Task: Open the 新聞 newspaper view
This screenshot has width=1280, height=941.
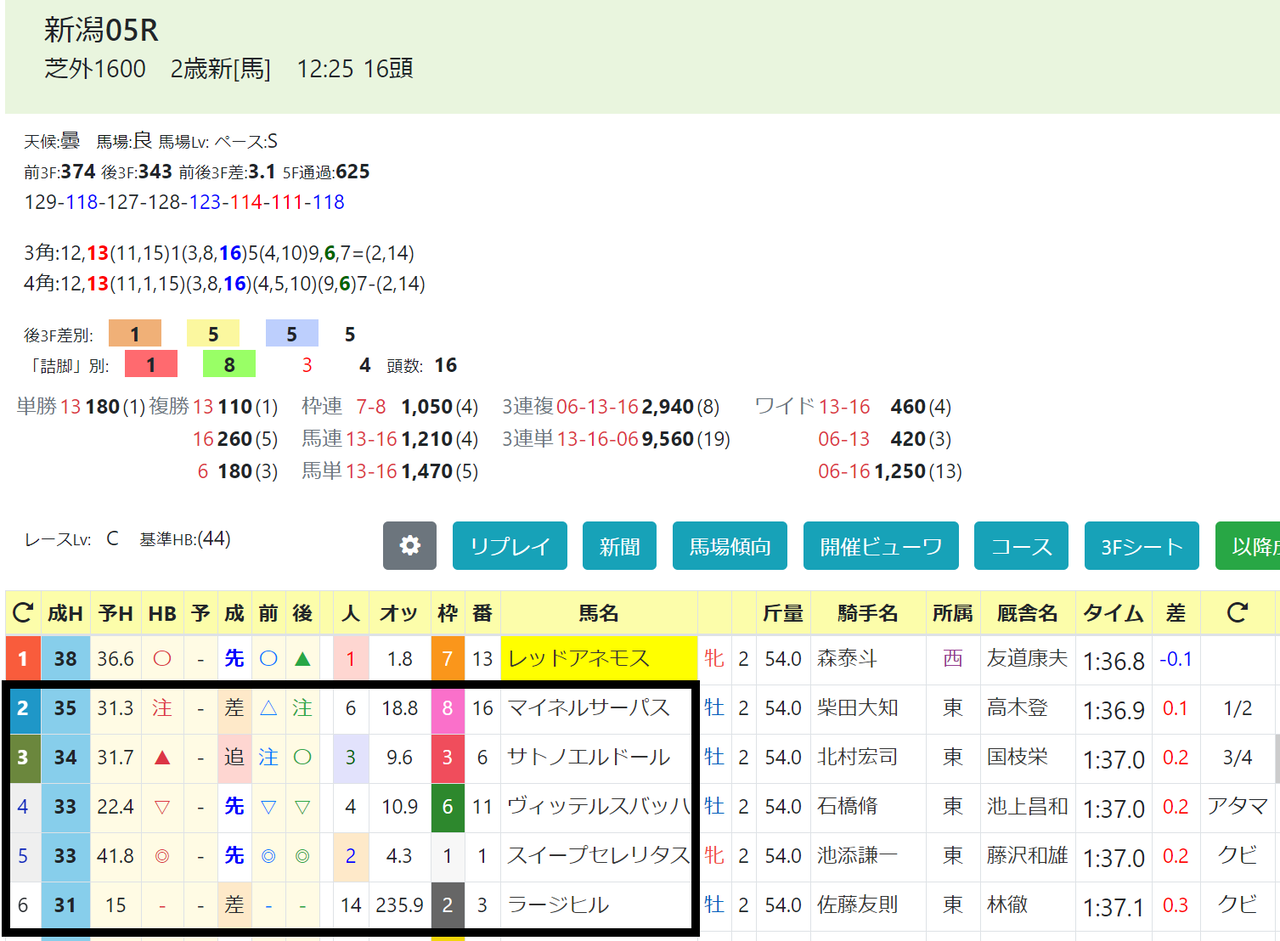Action: pos(620,546)
